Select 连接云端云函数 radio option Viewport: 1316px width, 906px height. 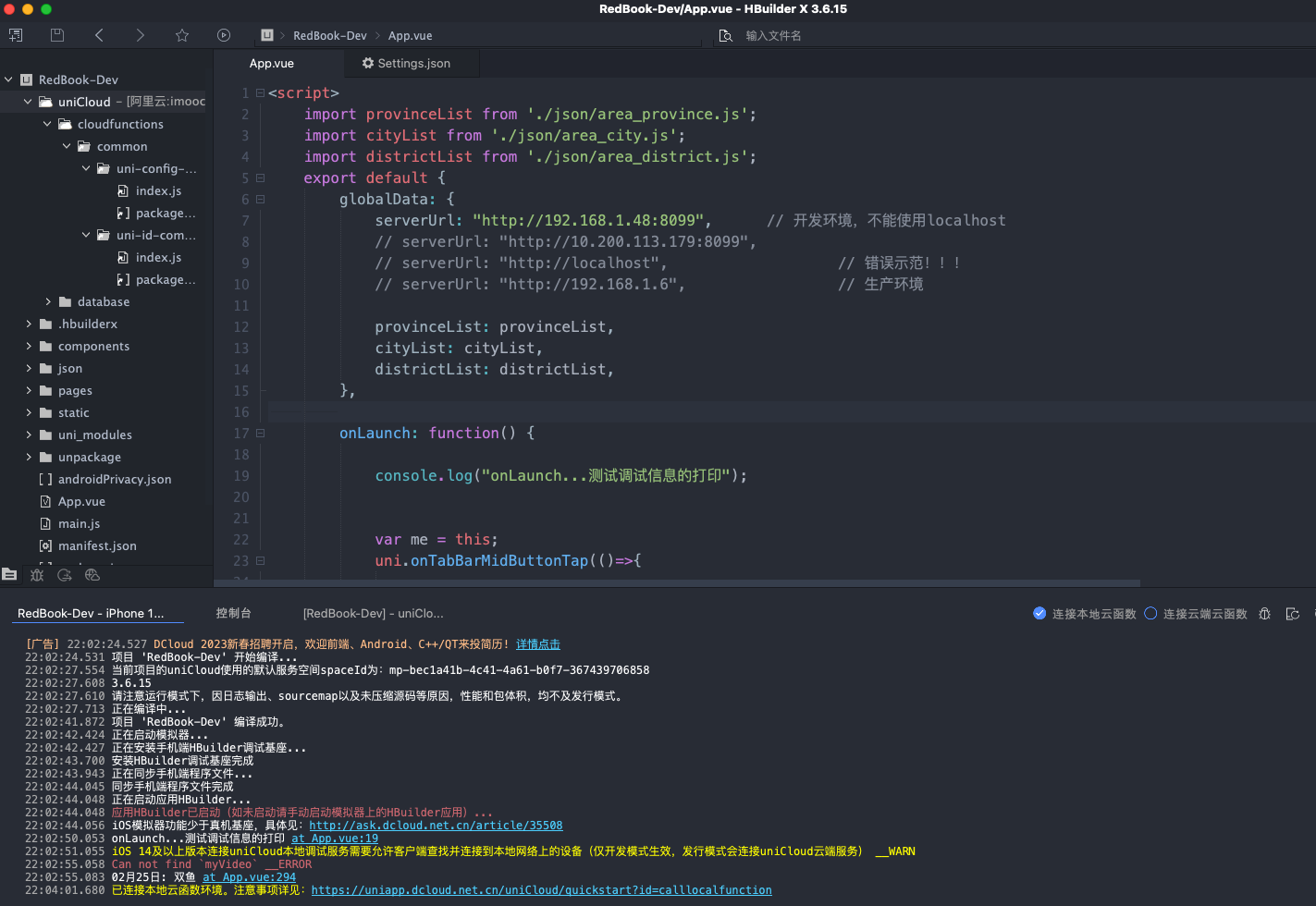point(1150,613)
